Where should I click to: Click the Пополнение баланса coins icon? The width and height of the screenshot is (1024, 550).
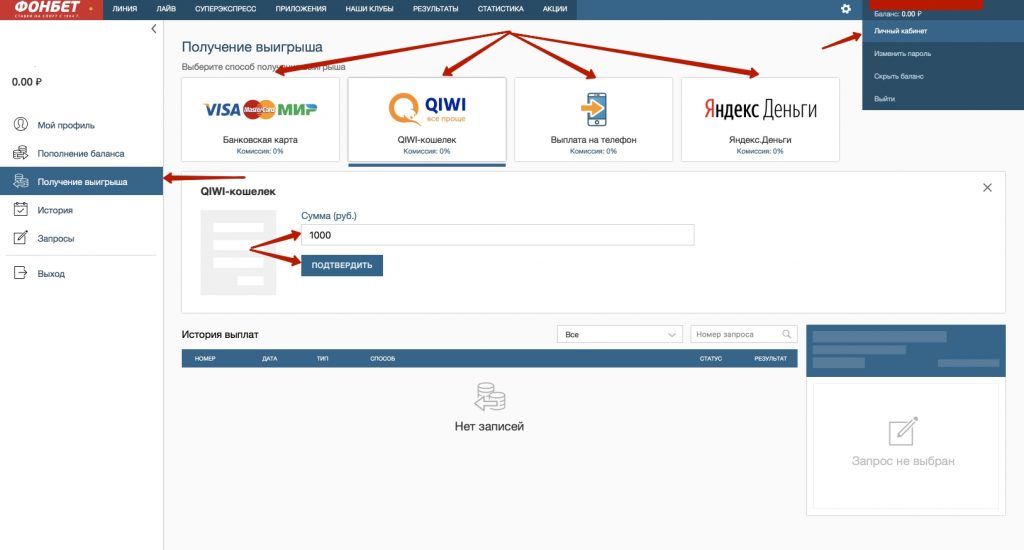(x=21, y=153)
